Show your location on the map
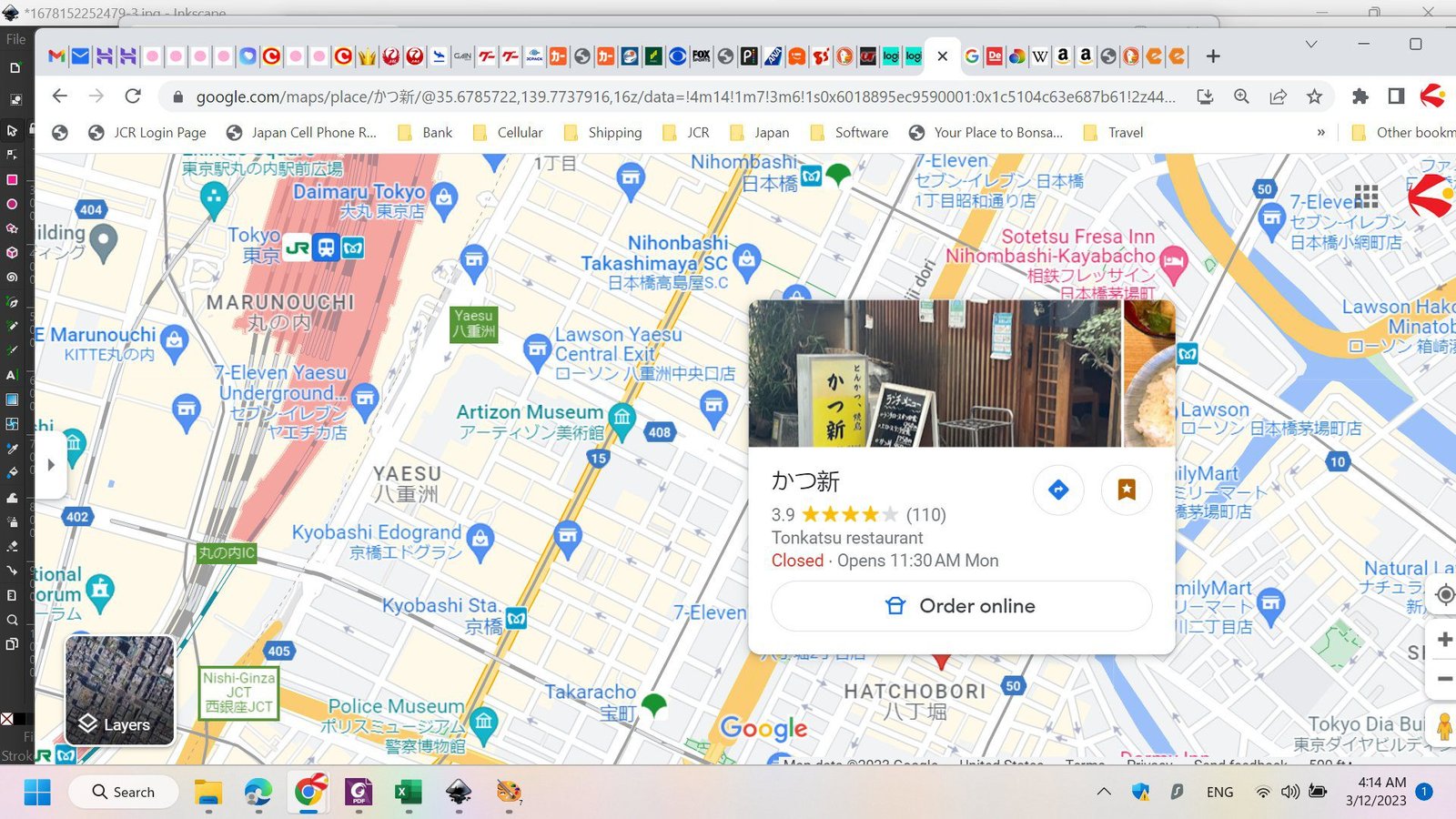This screenshot has height=819, width=1456. [1444, 595]
